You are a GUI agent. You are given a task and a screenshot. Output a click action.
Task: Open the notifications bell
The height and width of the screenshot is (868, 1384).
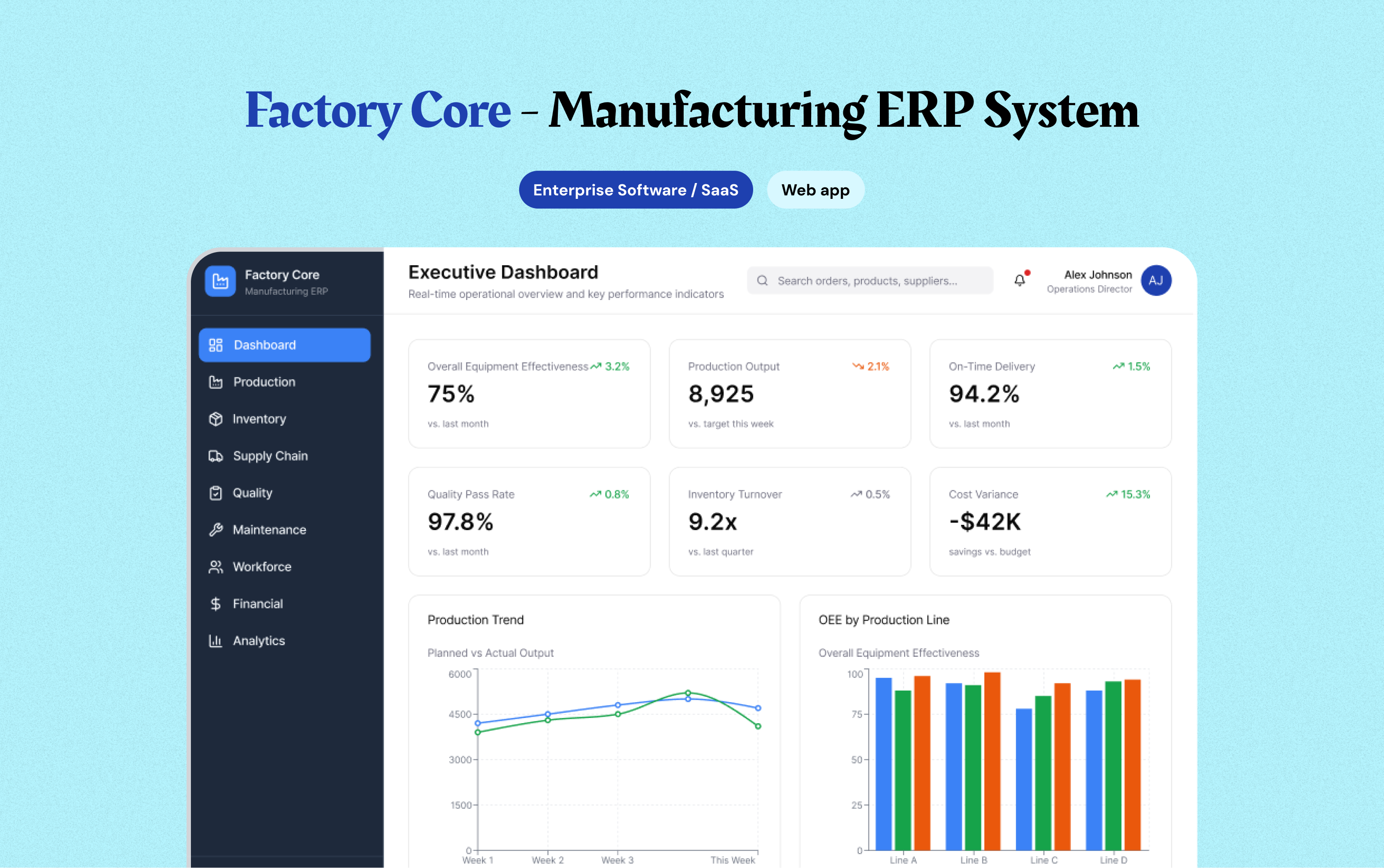(1019, 280)
